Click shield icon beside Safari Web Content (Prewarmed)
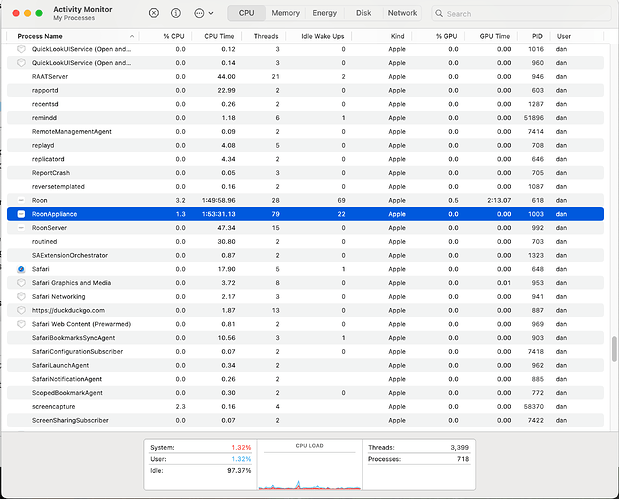619x499 pixels. pos(21,324)
